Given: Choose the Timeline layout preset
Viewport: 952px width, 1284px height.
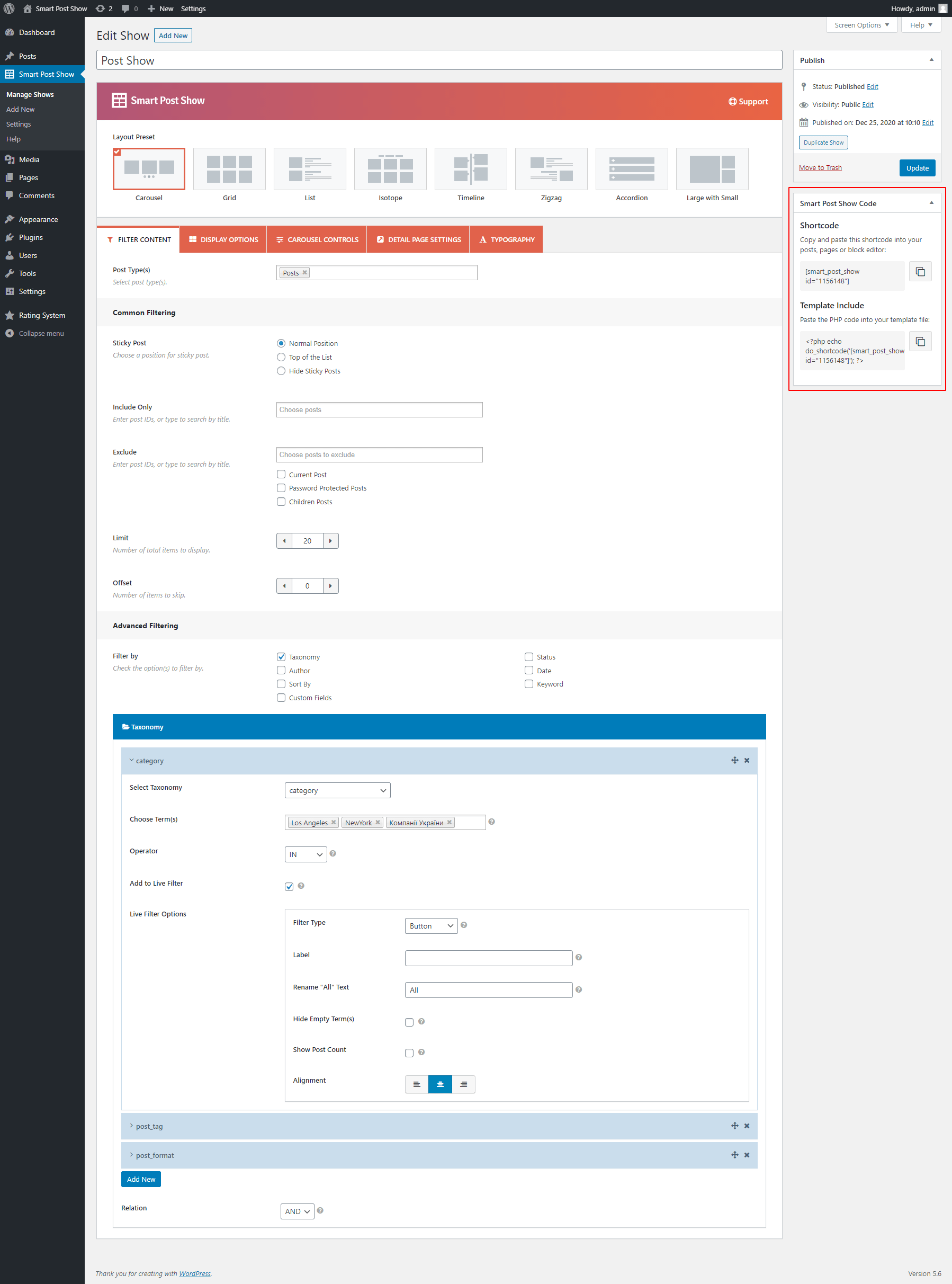Looking at the screenshot, I should click(x=470, y=169).
